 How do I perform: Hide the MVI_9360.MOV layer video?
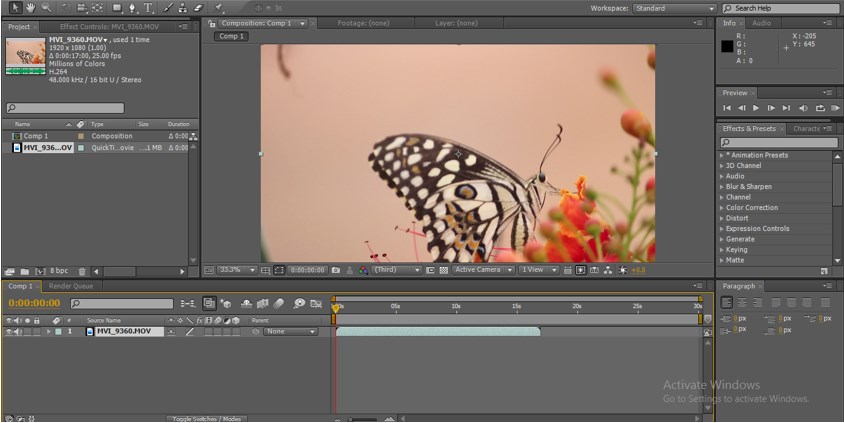pyautogui.click(x=8, y=331)
